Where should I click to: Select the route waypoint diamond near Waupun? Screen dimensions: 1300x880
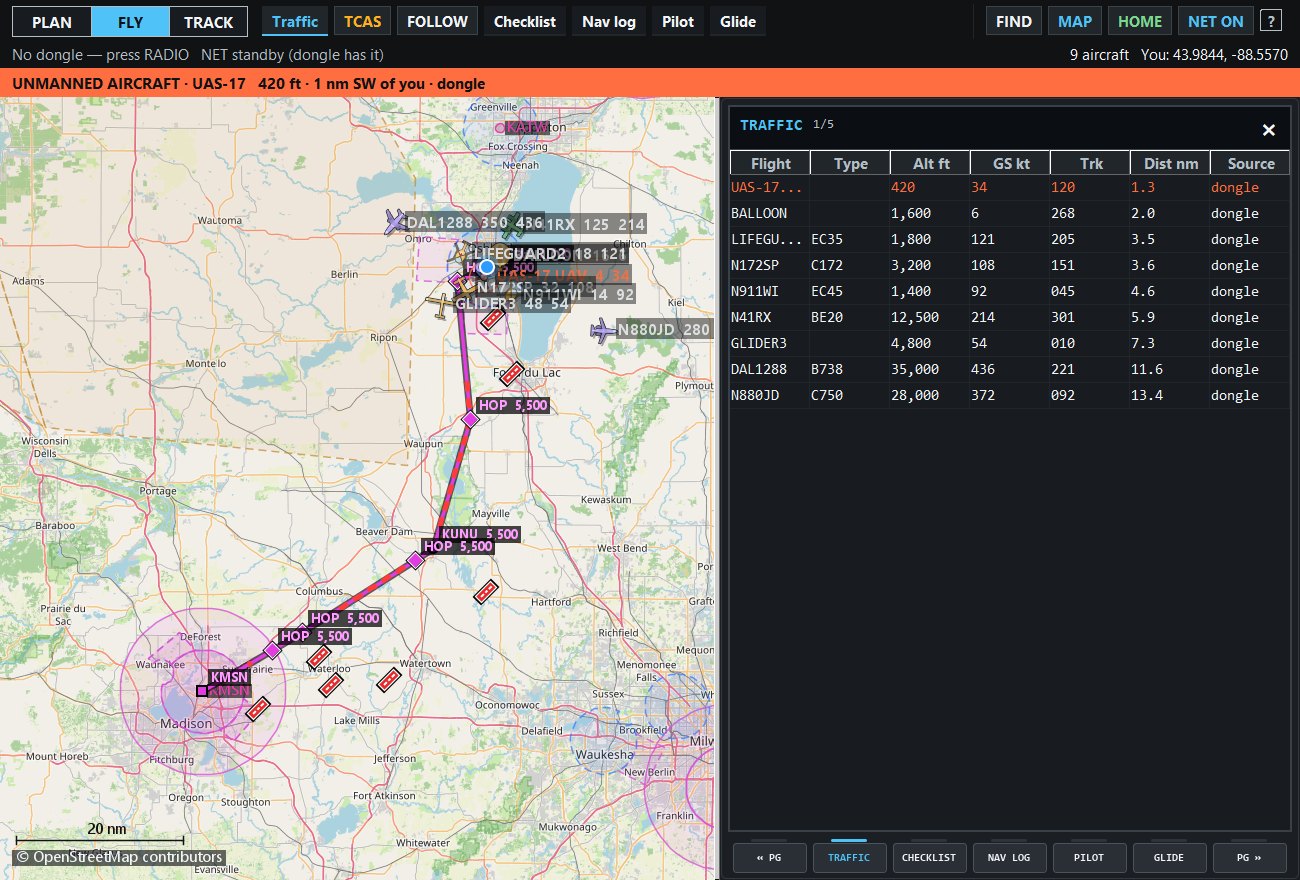470,419
